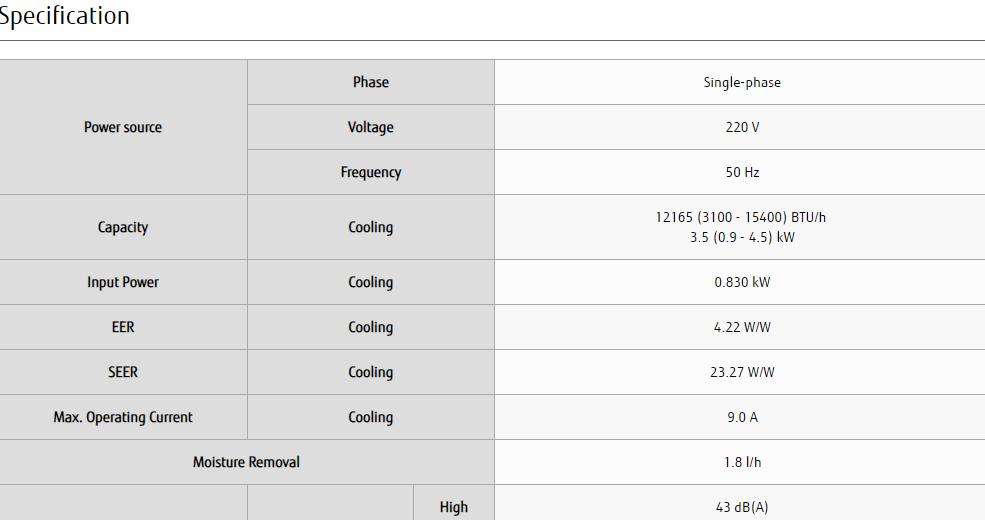985x520 pixels.
Task: Select the Power source row header
Action: [123, 127]
